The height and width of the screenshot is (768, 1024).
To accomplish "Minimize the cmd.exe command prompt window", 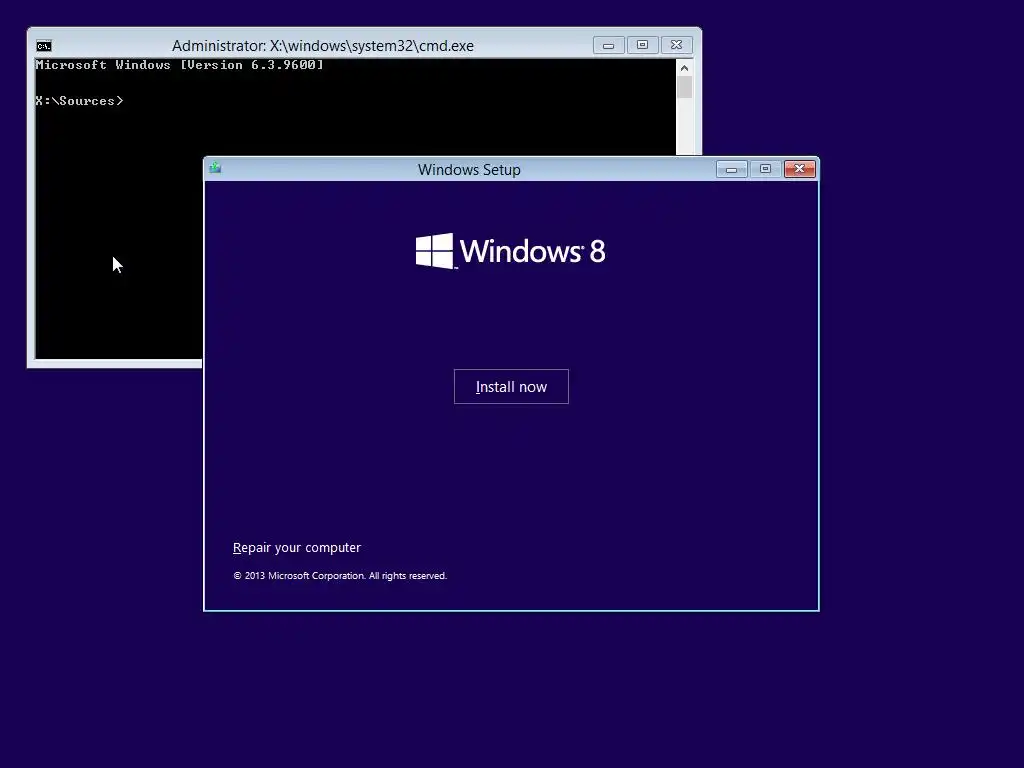I will [609, 45].
